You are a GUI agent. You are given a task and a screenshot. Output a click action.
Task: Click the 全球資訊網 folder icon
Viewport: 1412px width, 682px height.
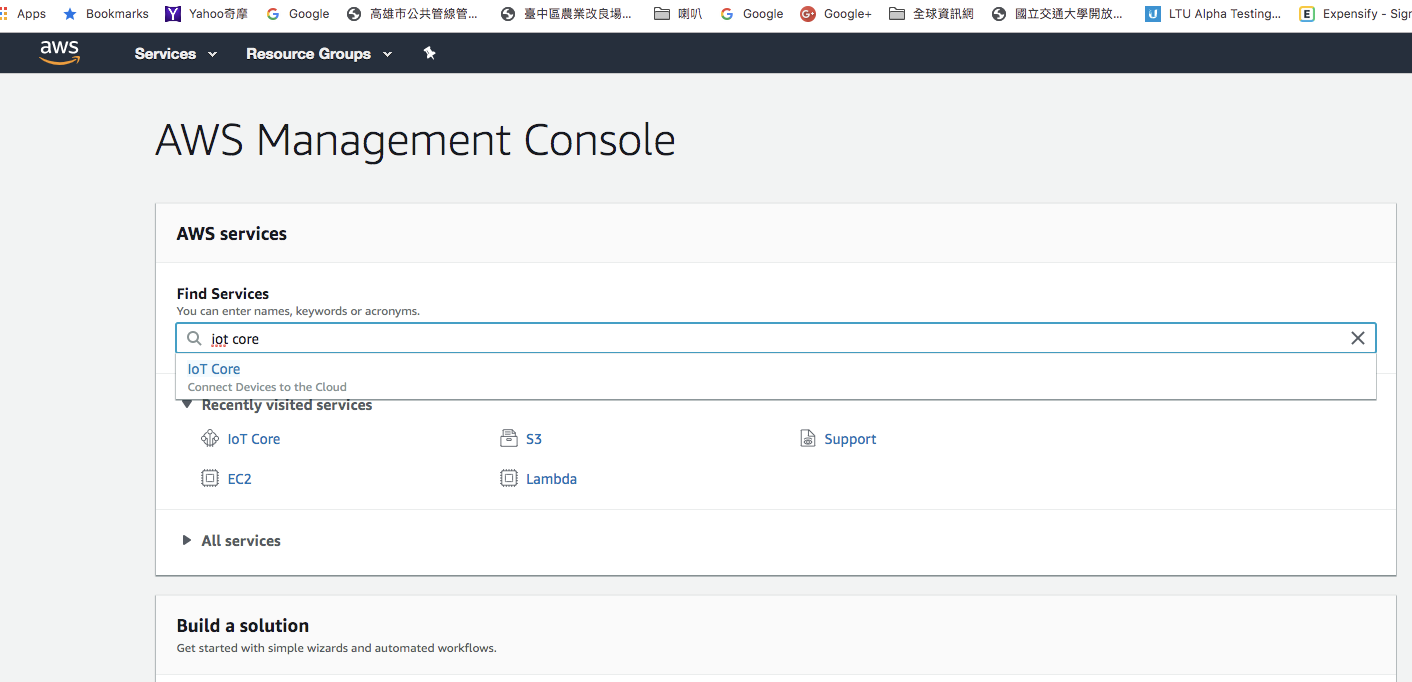tap(897, 14)
